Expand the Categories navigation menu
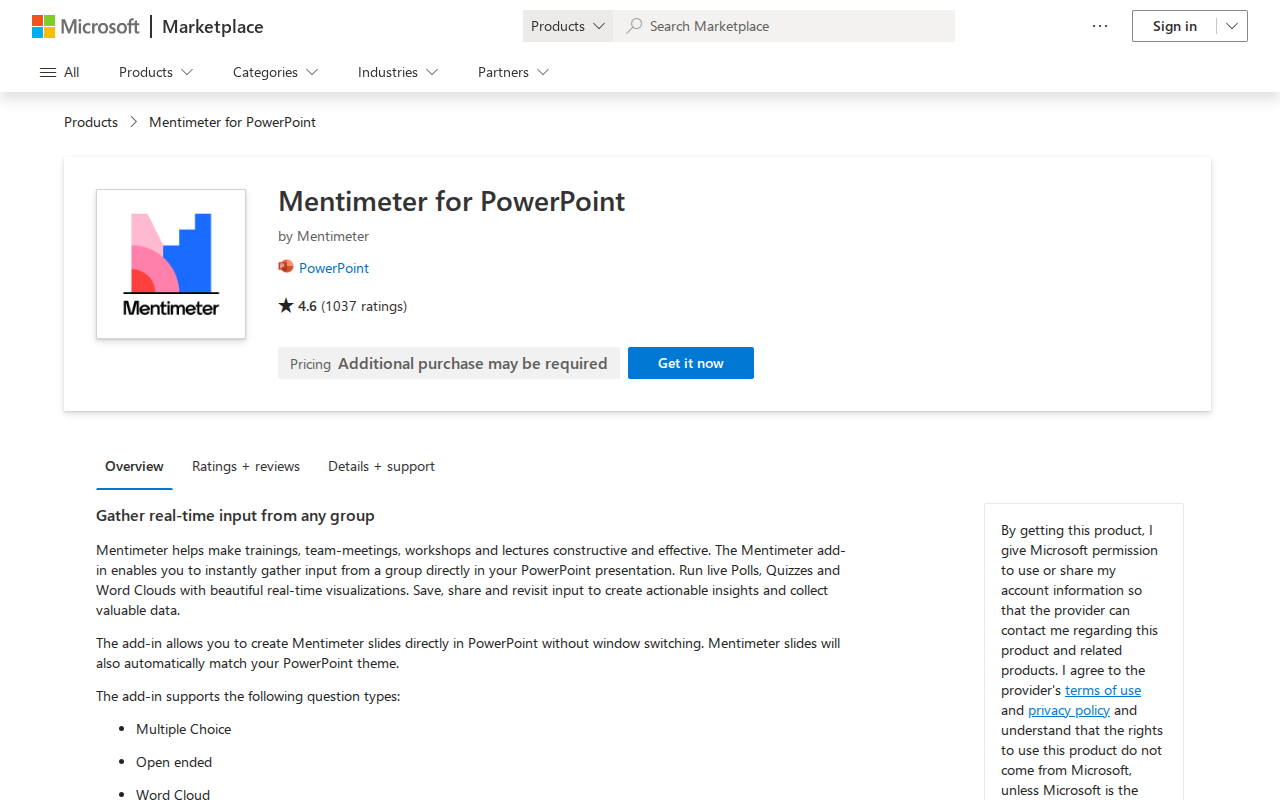Viewport: 1280px width, 800px height. click(275, 72)
